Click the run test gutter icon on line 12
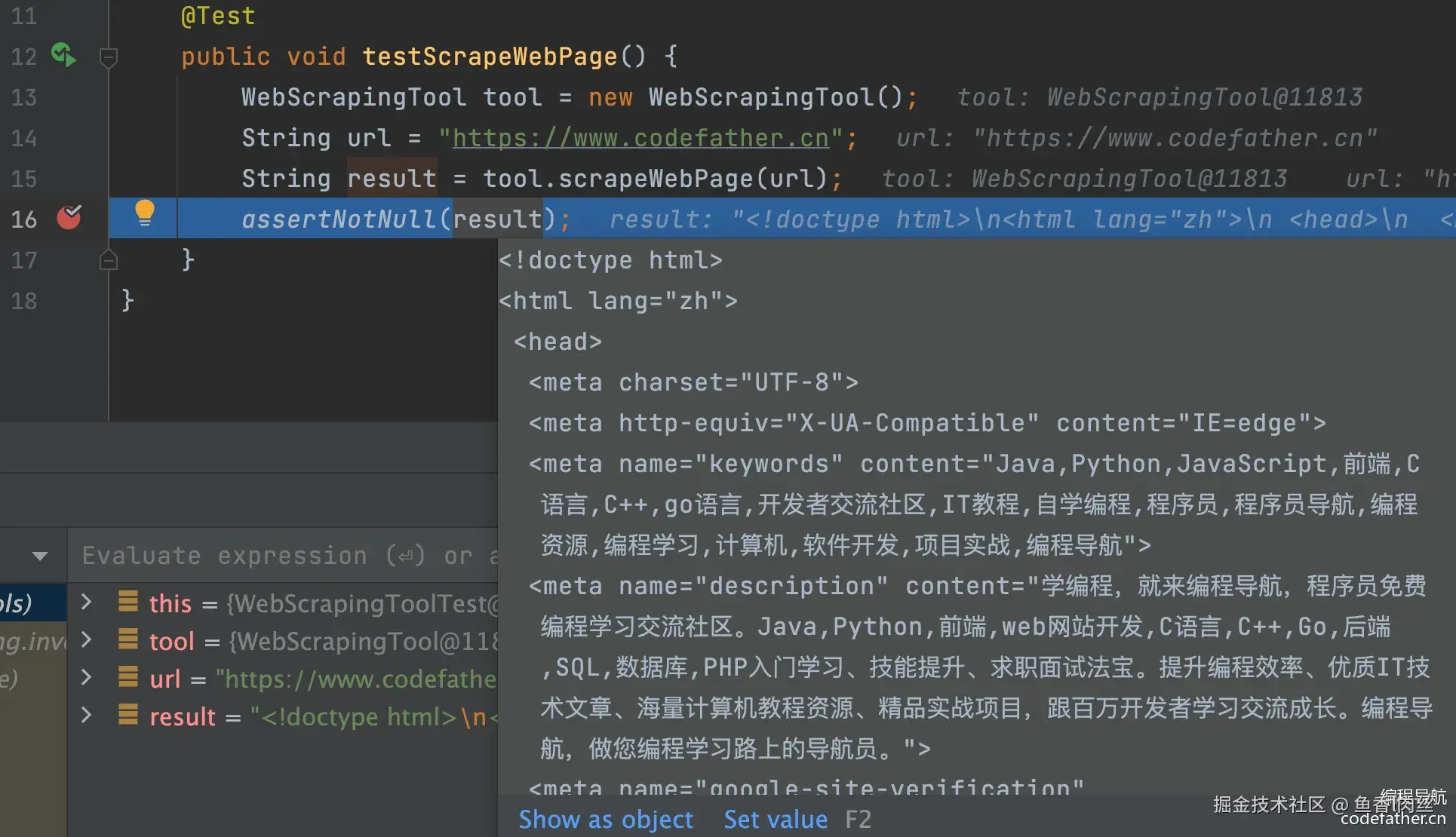The image size is (1456, 837). [x=64, y=55]
